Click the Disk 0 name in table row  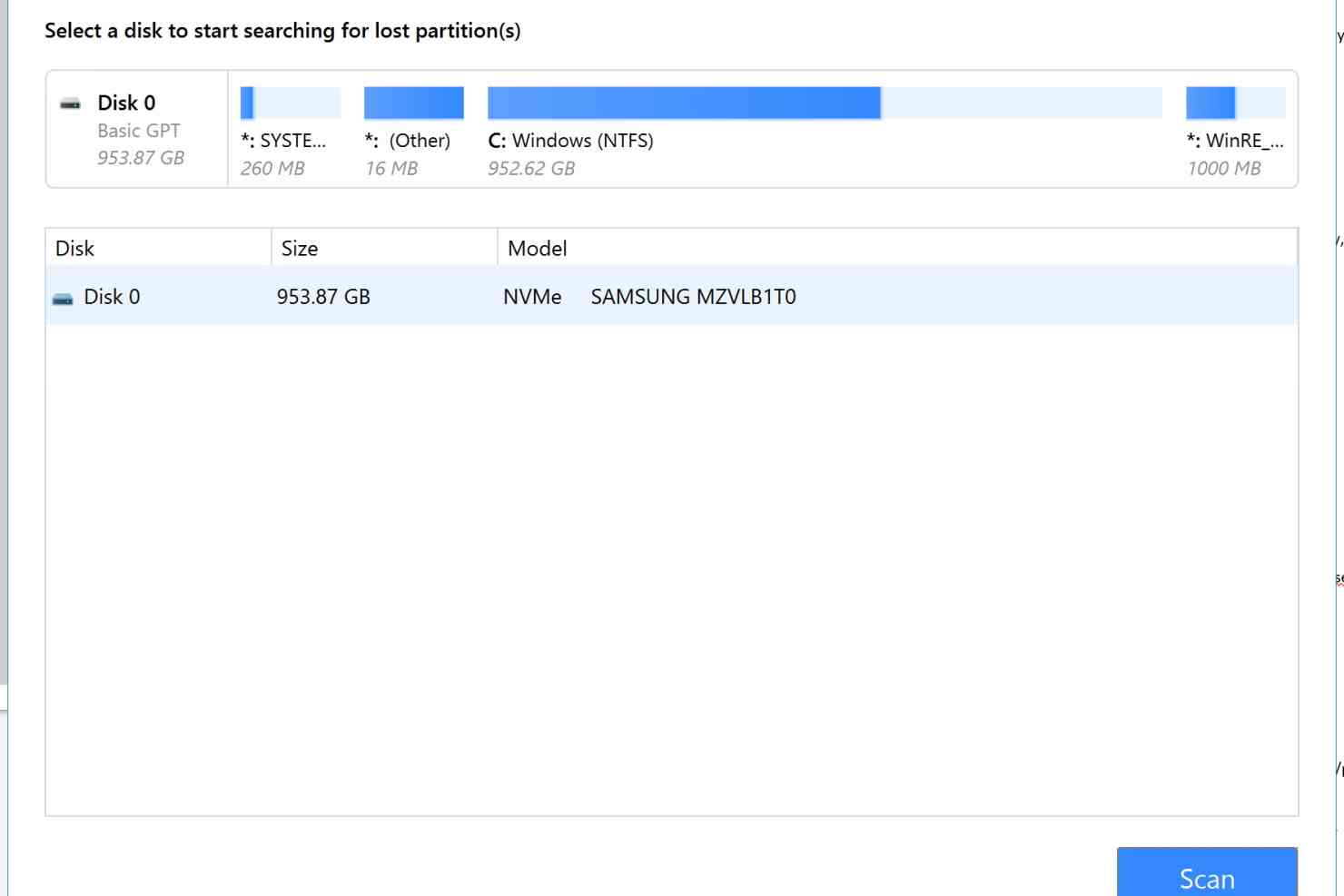tap(112, 297)
